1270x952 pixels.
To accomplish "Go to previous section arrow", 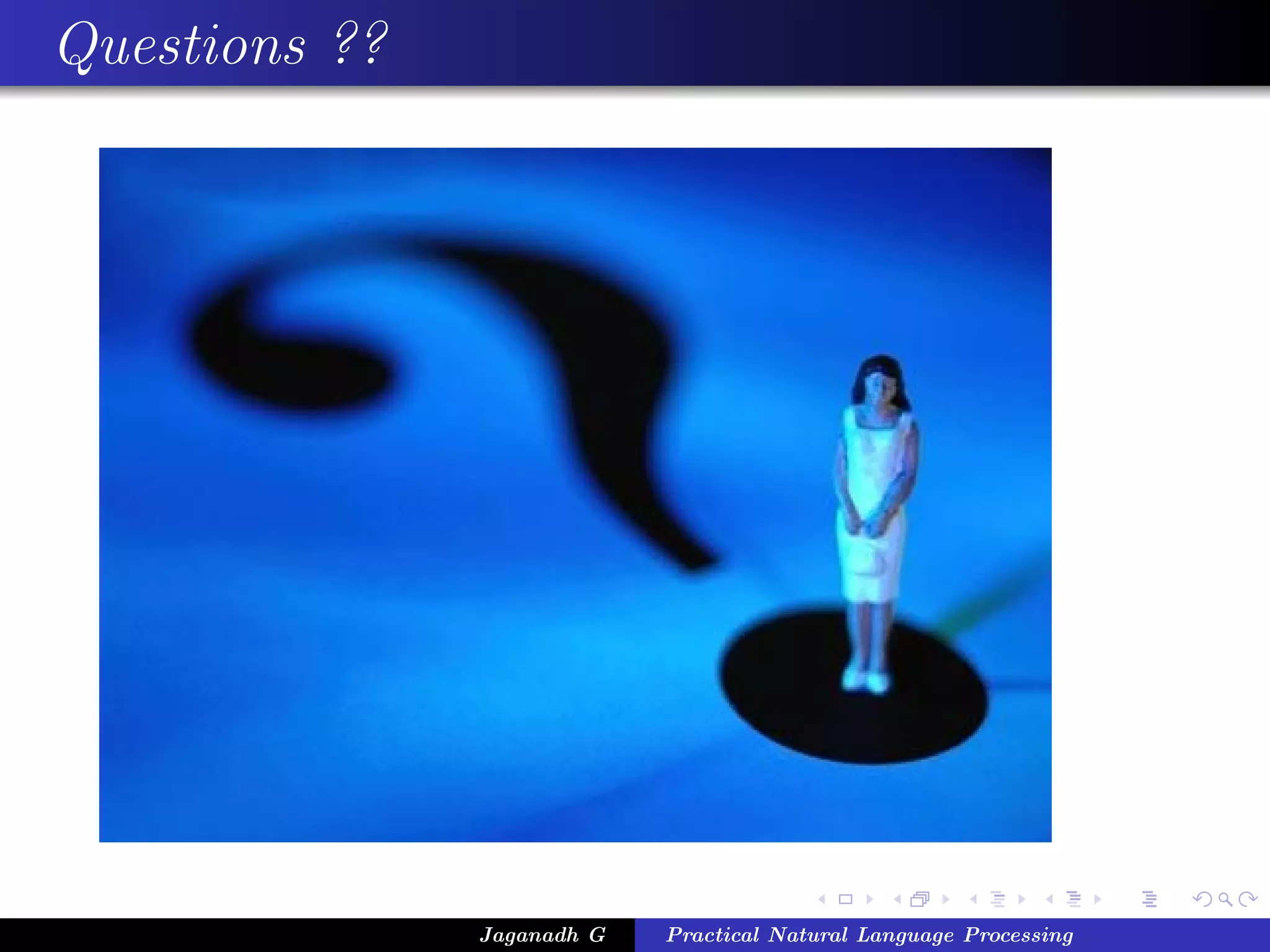I will coord(1049,899).
